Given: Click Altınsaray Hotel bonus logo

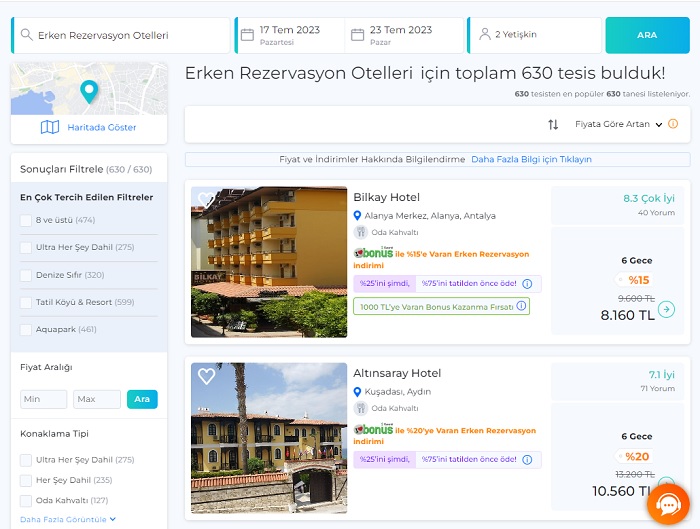Looking at the screenshot, I should tap(374, 429).
